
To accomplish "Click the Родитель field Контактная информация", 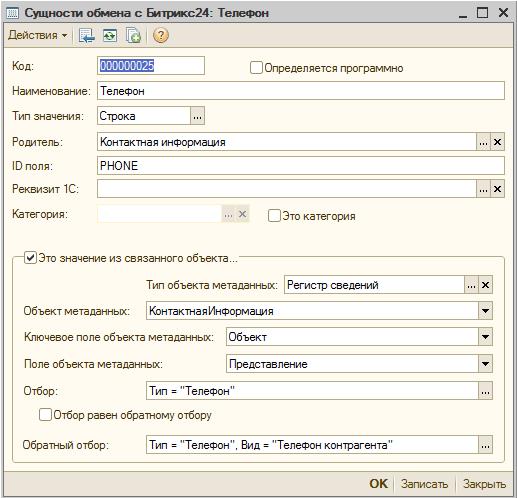I will point(287,142).
